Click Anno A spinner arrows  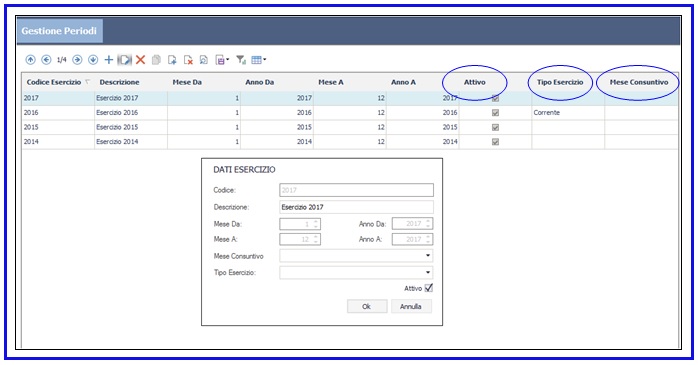[x=428, y=239]
